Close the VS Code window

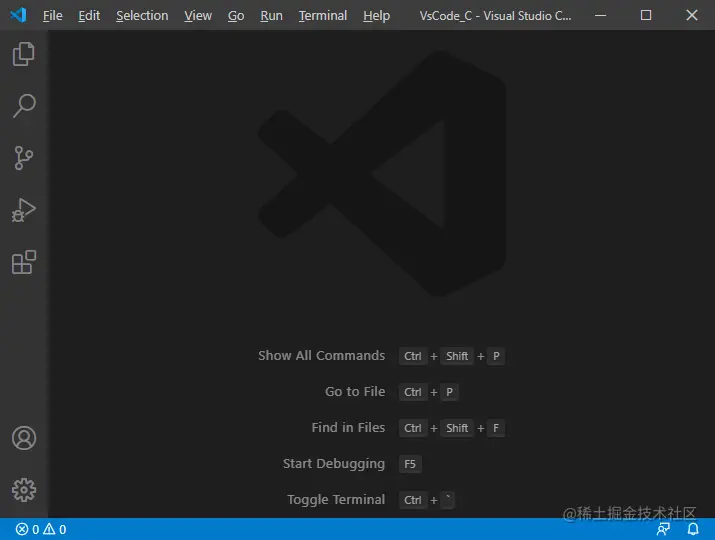[x=692, y=16]
